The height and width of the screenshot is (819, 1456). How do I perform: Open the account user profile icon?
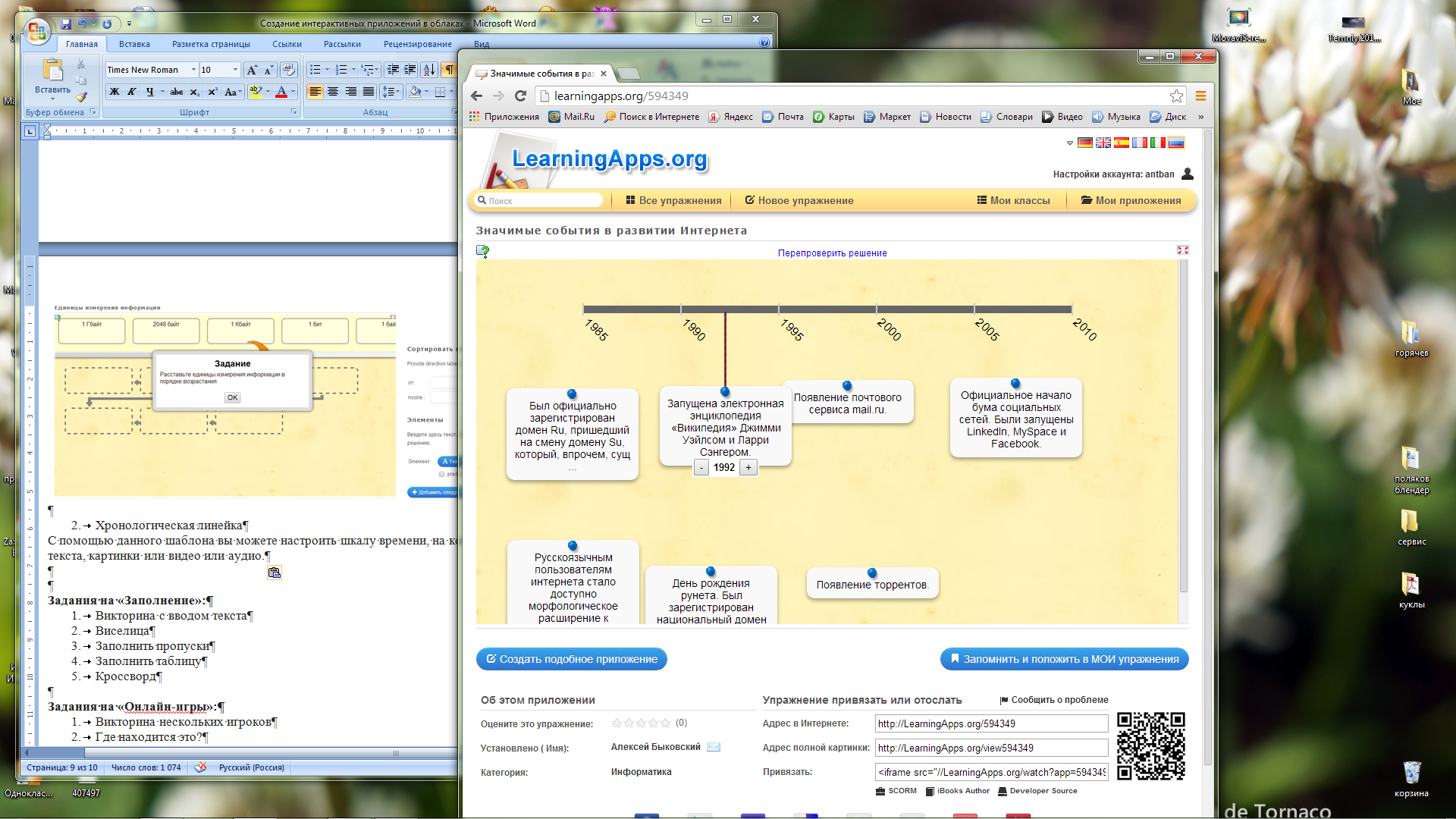click(1188, 174)
